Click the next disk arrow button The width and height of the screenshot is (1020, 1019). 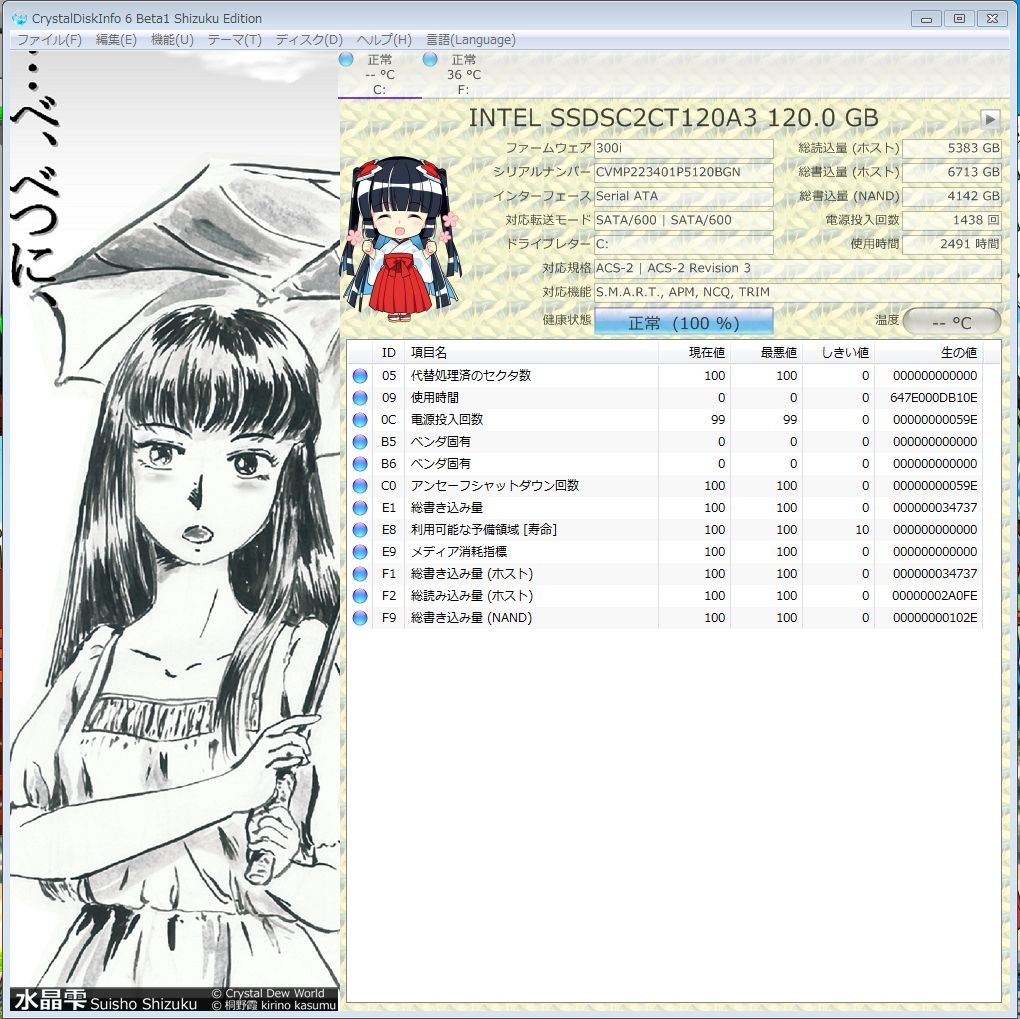[x=990, y=119]
